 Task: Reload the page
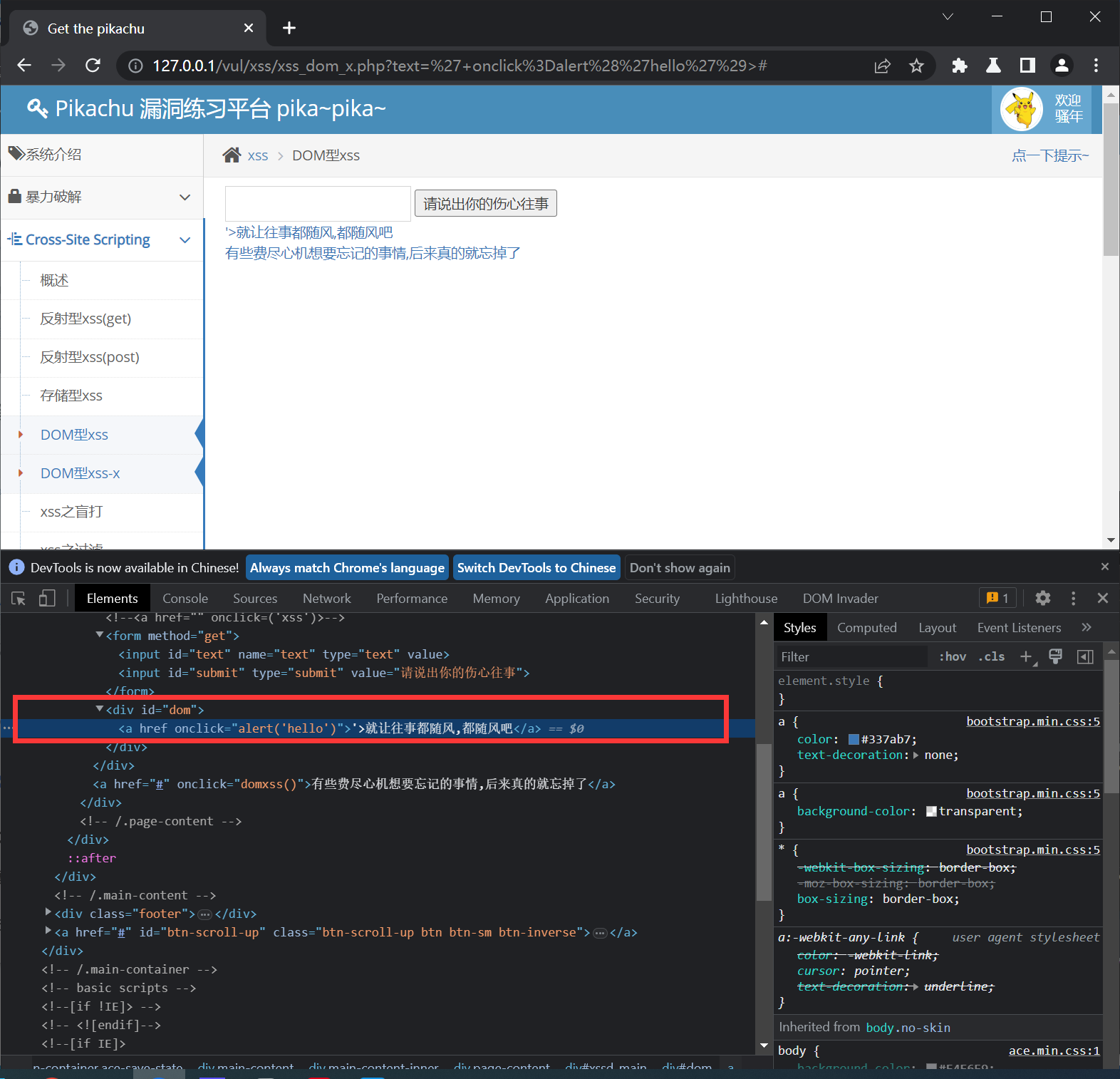pos(93,66)
